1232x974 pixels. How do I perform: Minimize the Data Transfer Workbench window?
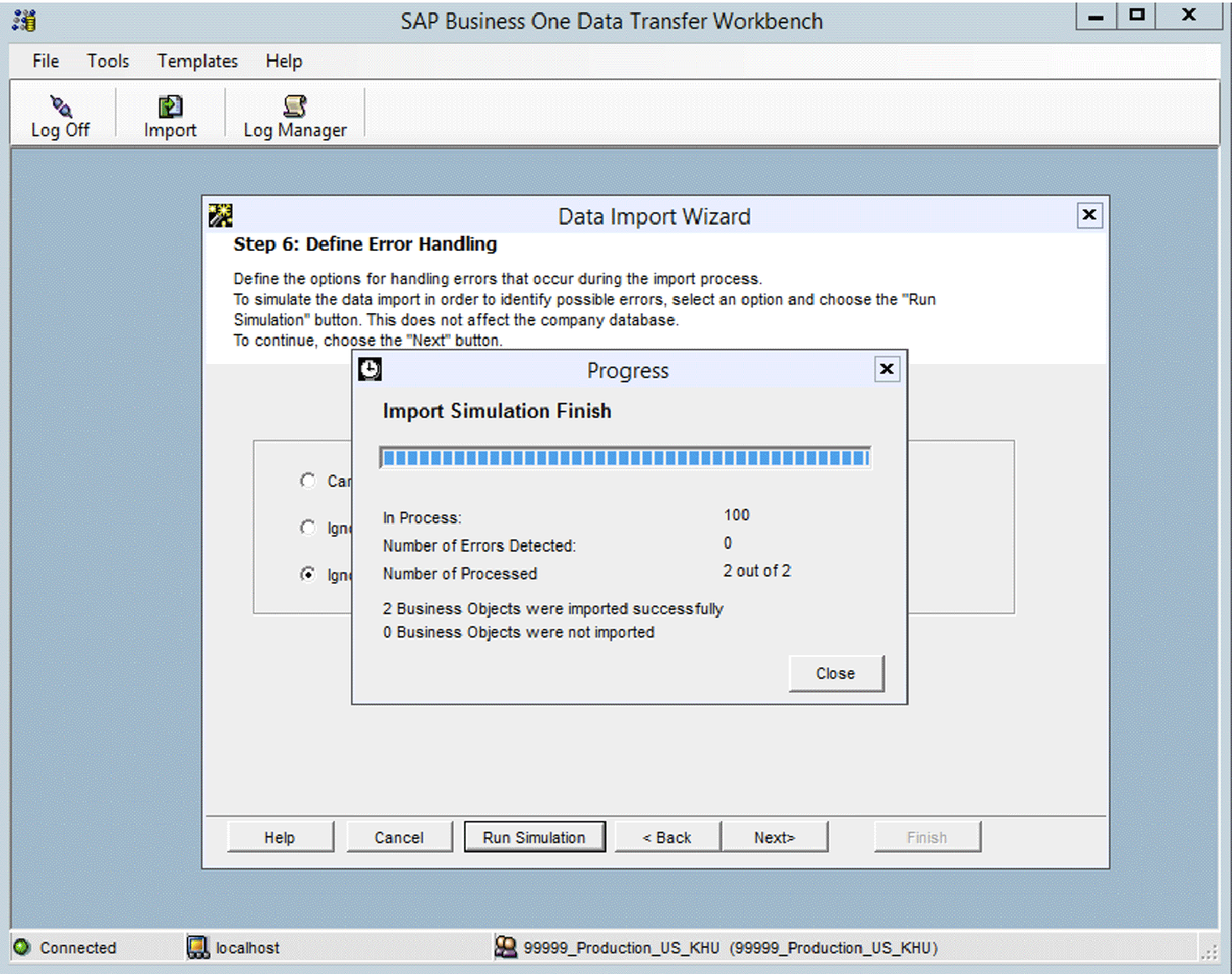tap(1097, 16)
